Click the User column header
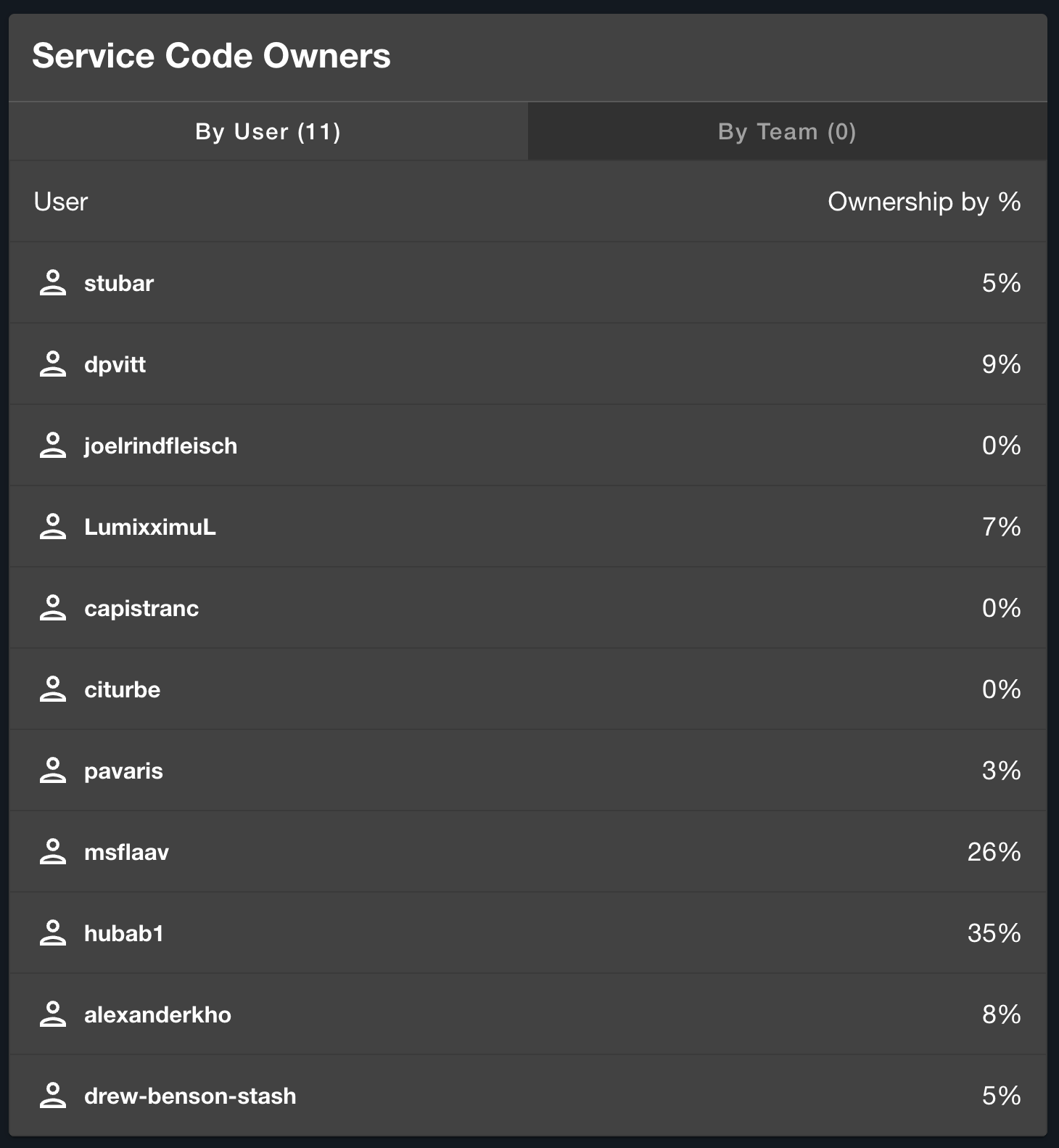The height and width of the screenshot is (1148, 1059). click(x=61, y=202)
